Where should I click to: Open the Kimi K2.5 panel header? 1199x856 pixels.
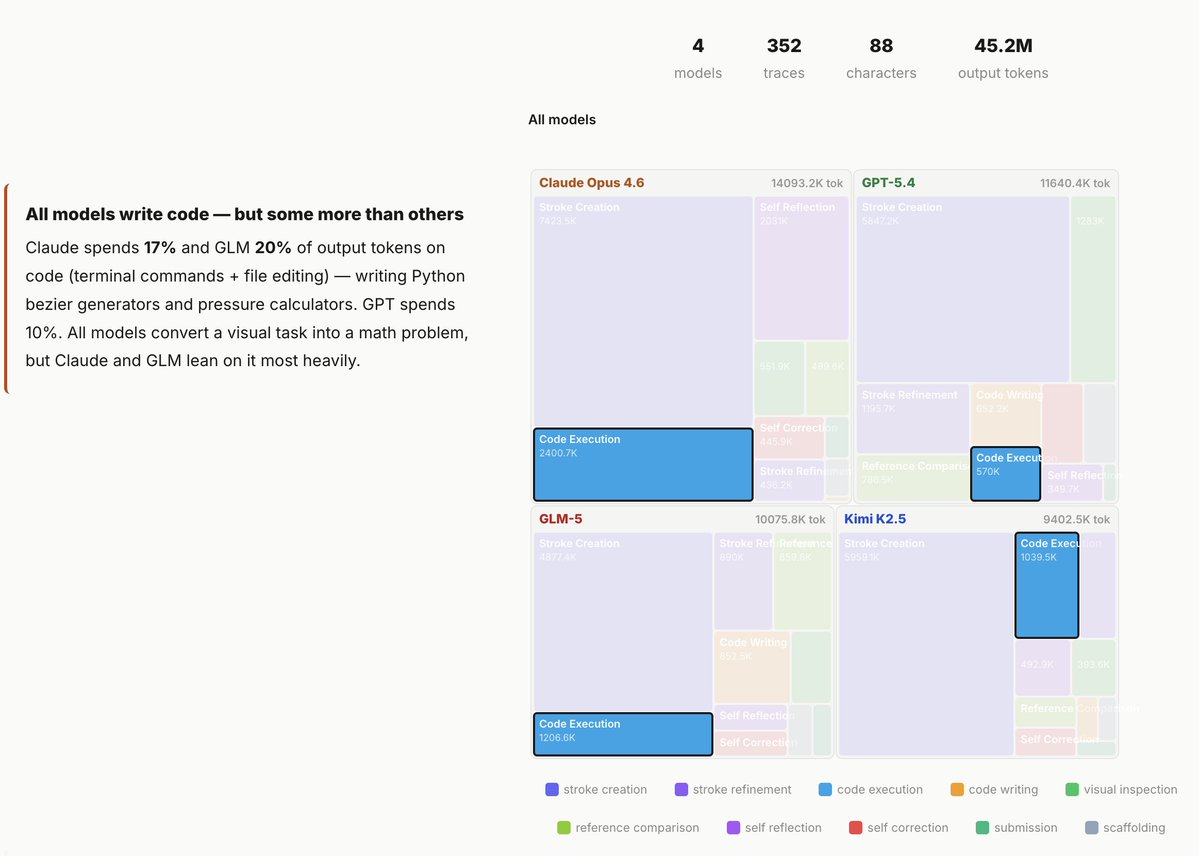pyautogui.click(x=875, y=519)
